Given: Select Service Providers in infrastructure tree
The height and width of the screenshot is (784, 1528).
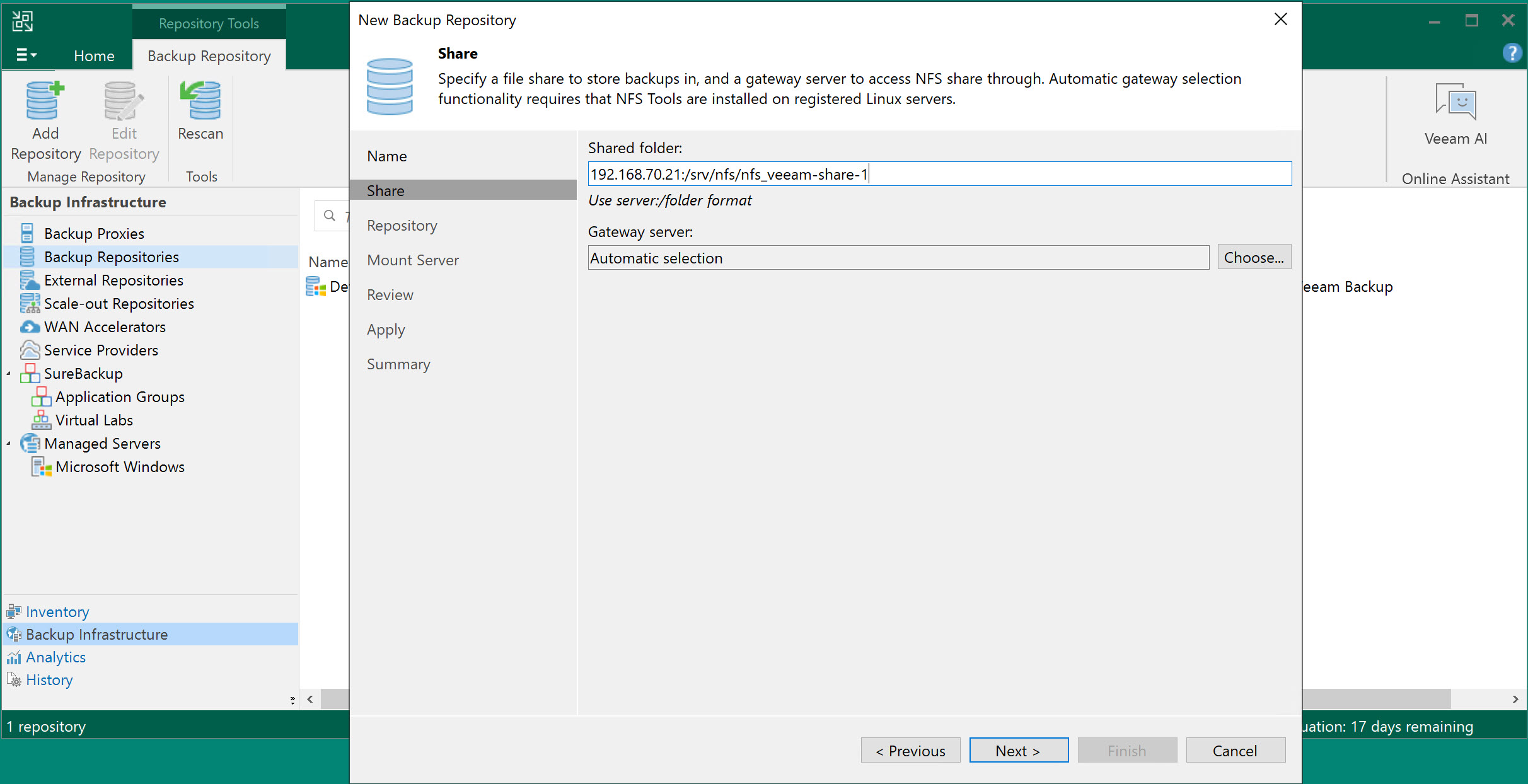Looking at the screenshot, I should (x=101, y=350).
